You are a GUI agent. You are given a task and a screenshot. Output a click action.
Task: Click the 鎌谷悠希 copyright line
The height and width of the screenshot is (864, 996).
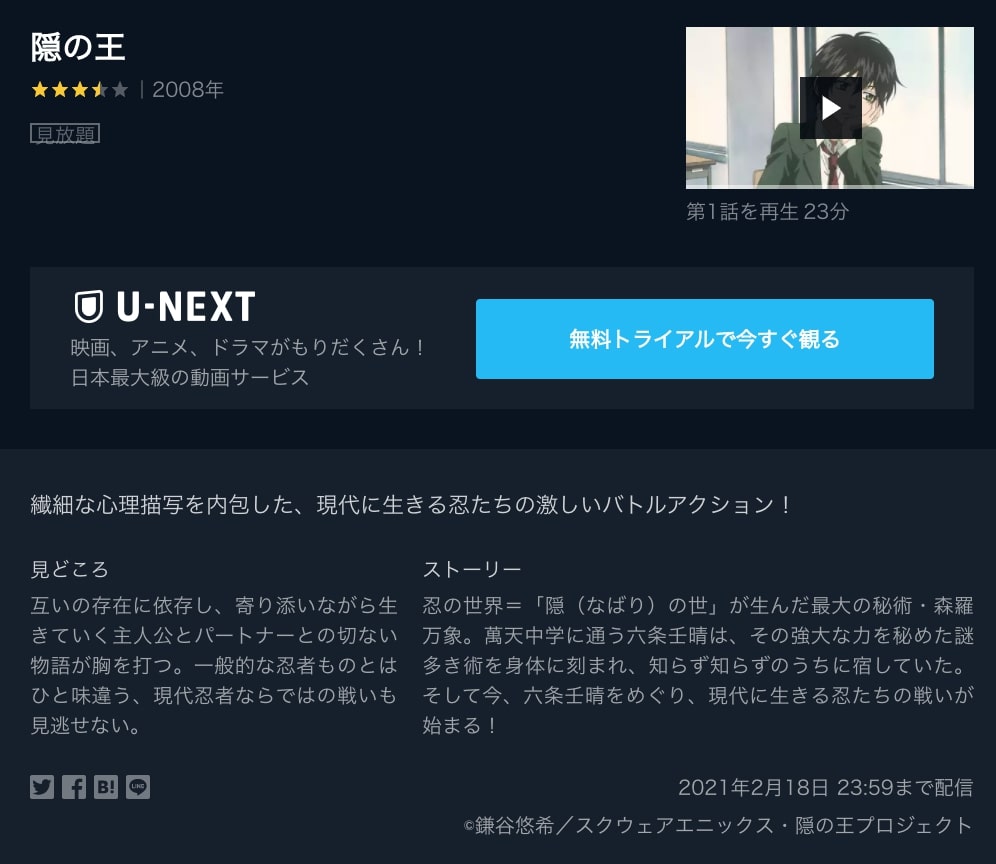point(718,825)
